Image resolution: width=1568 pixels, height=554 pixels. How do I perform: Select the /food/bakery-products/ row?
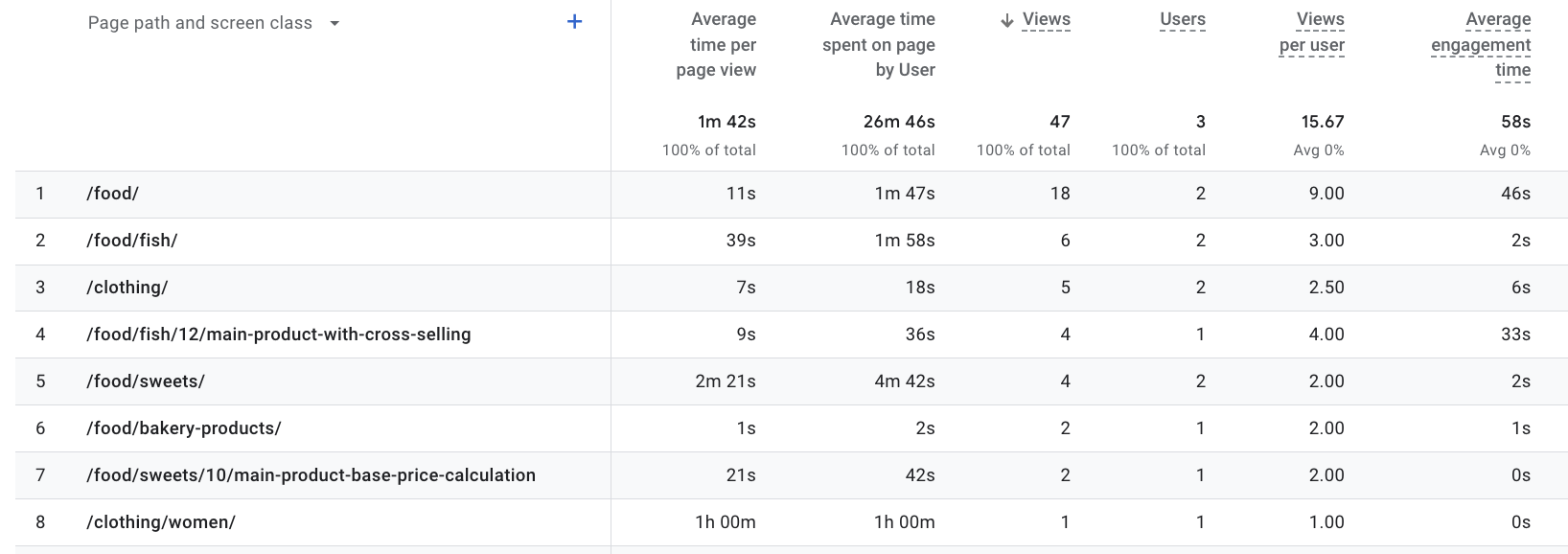point(184,428)
